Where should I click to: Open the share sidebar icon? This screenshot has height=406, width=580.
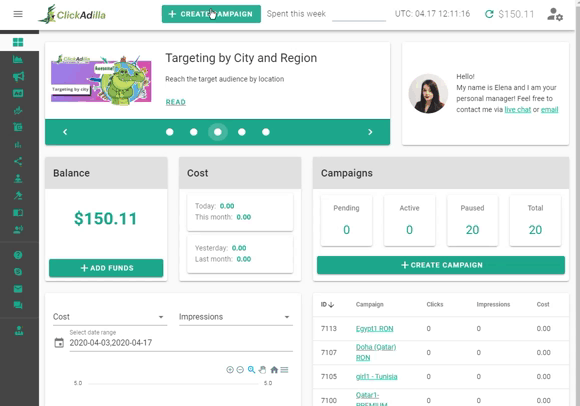18,161
